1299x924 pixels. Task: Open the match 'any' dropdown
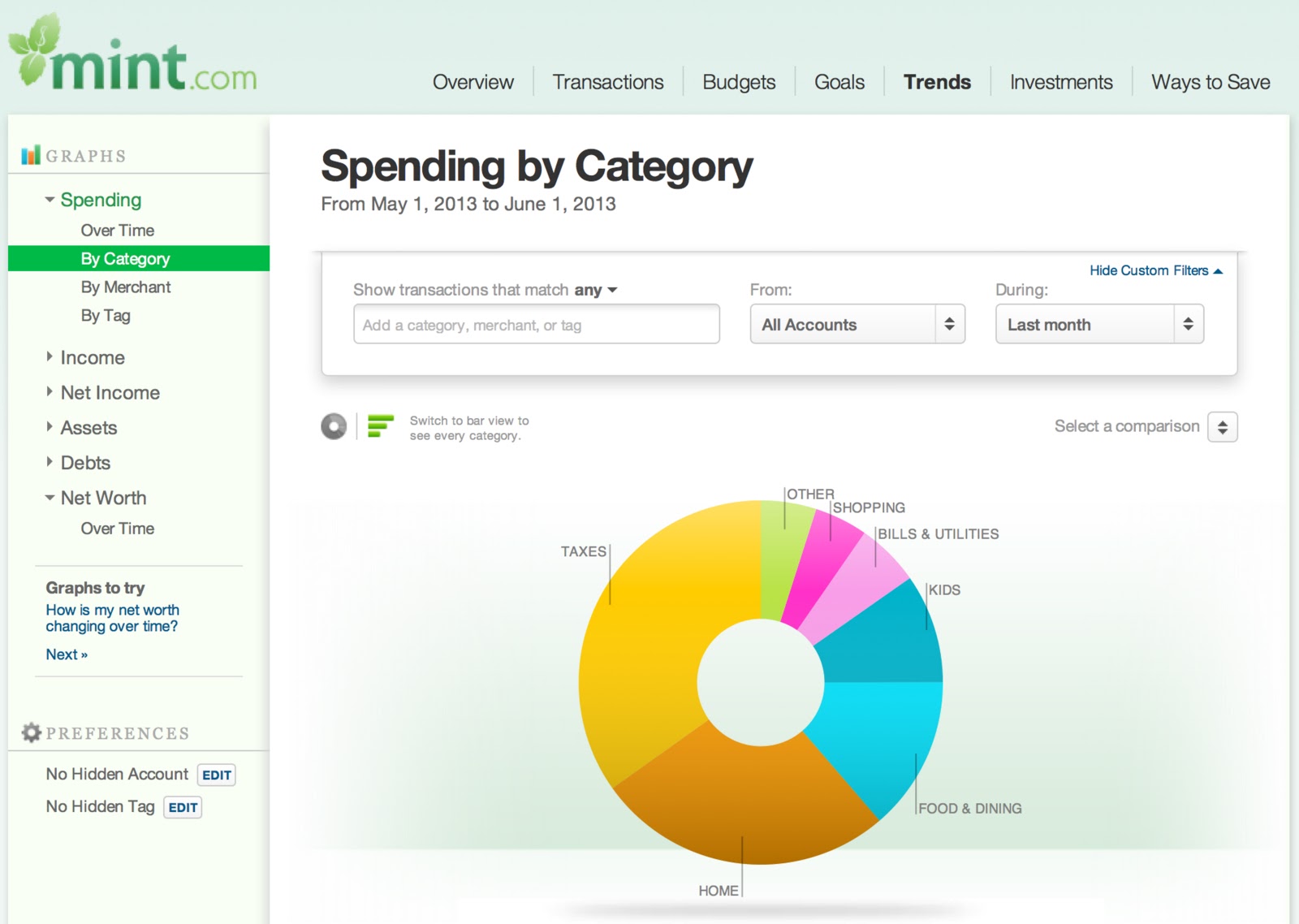coord(595,290)
